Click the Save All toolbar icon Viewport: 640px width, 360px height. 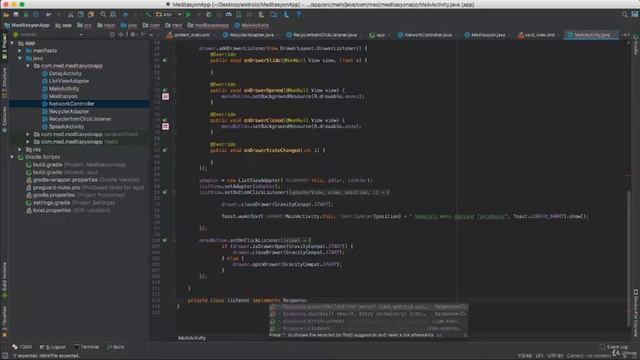(16, 15)
